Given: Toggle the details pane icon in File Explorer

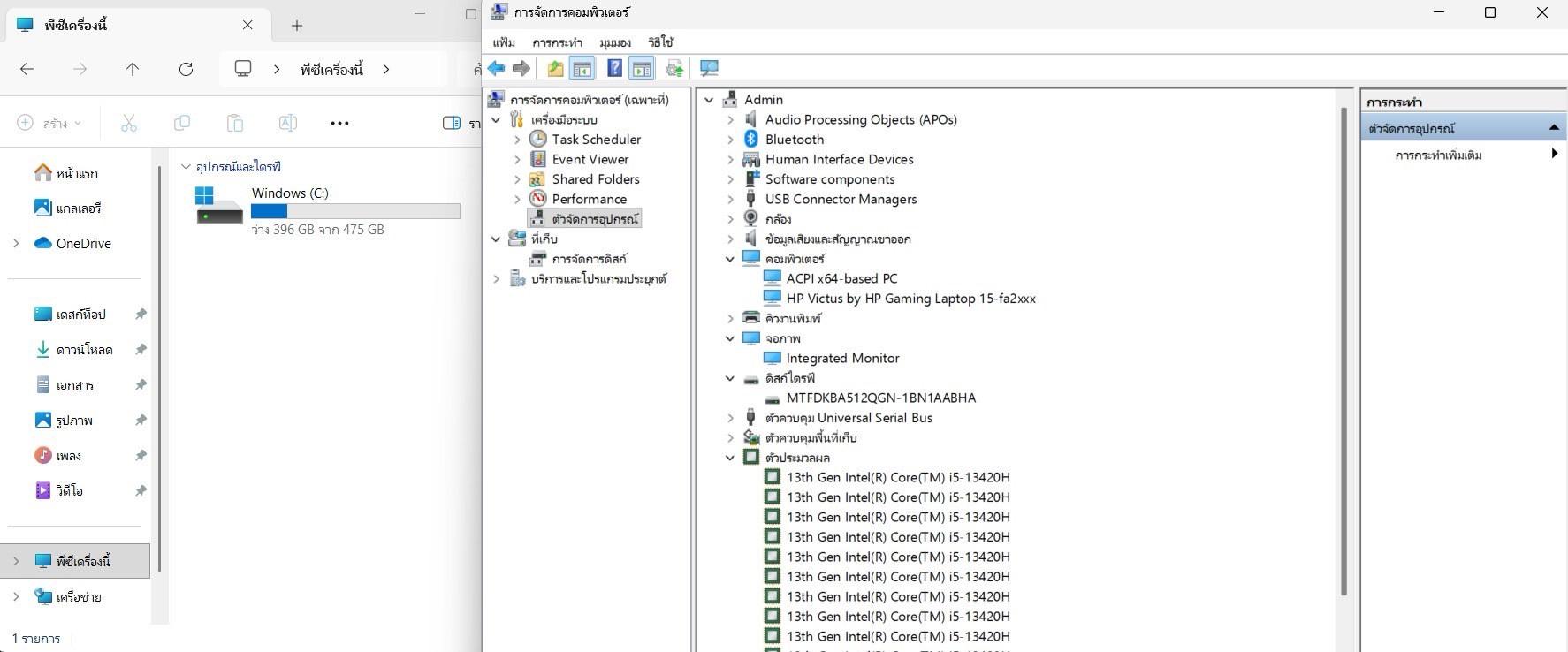Looking at the screenshot, I should [452, 123].
